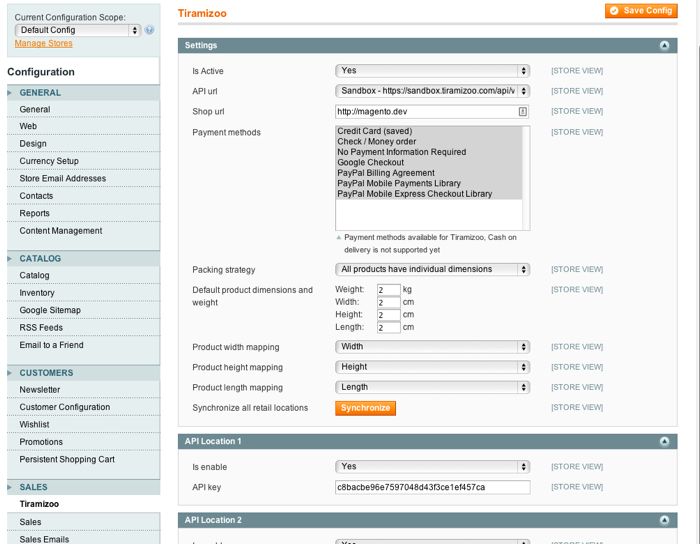700x544 pixels.
Task: Open the Inventory configuration tab
Action: click(x=83, y=293)
